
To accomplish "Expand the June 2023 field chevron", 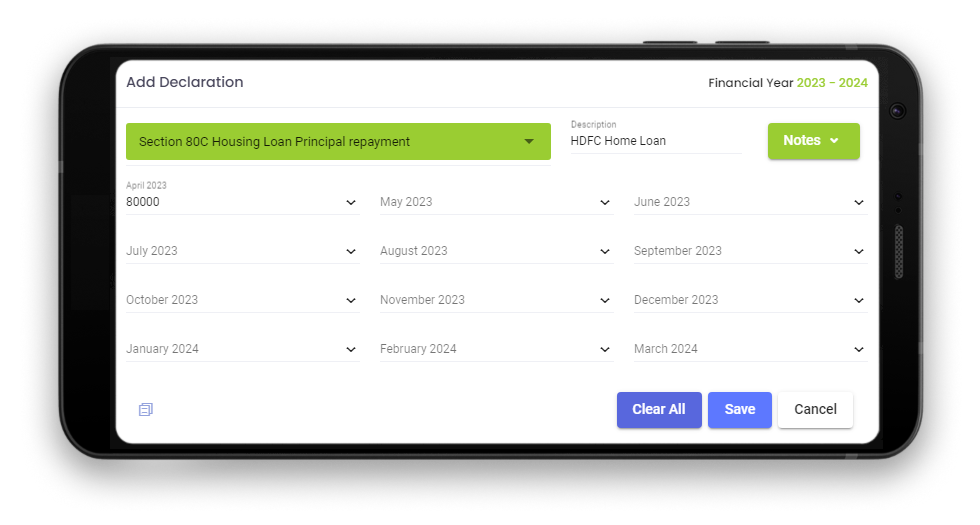I will [859, 202].
